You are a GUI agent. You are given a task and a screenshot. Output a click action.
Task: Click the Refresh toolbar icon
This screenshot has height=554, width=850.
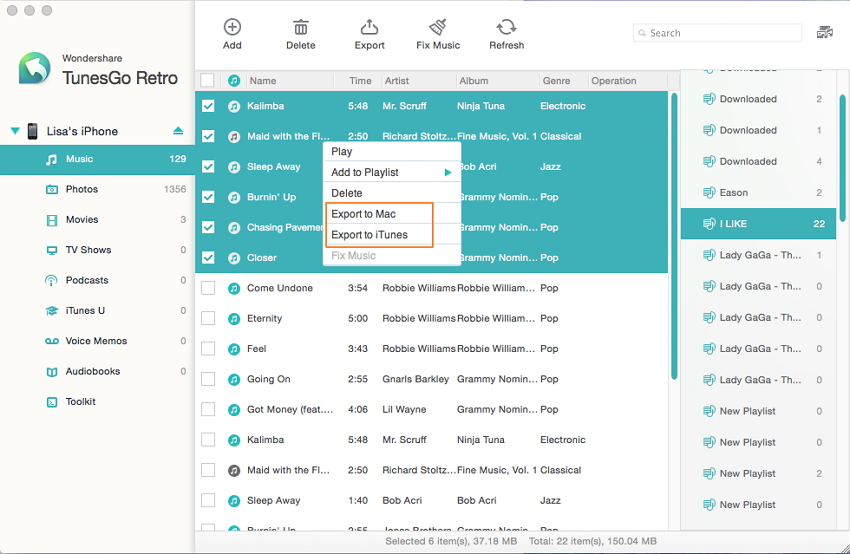506,28
